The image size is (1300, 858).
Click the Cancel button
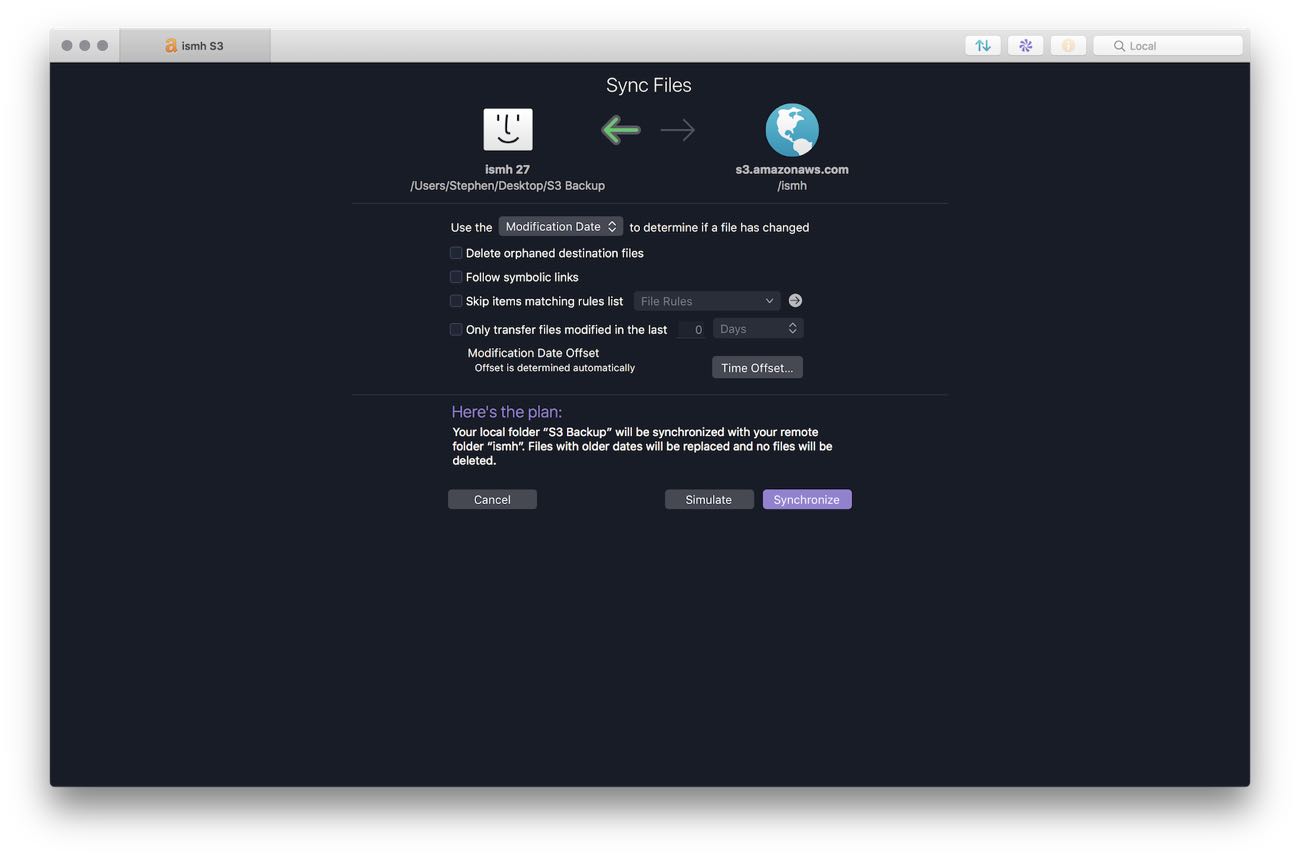click(492, 499)
